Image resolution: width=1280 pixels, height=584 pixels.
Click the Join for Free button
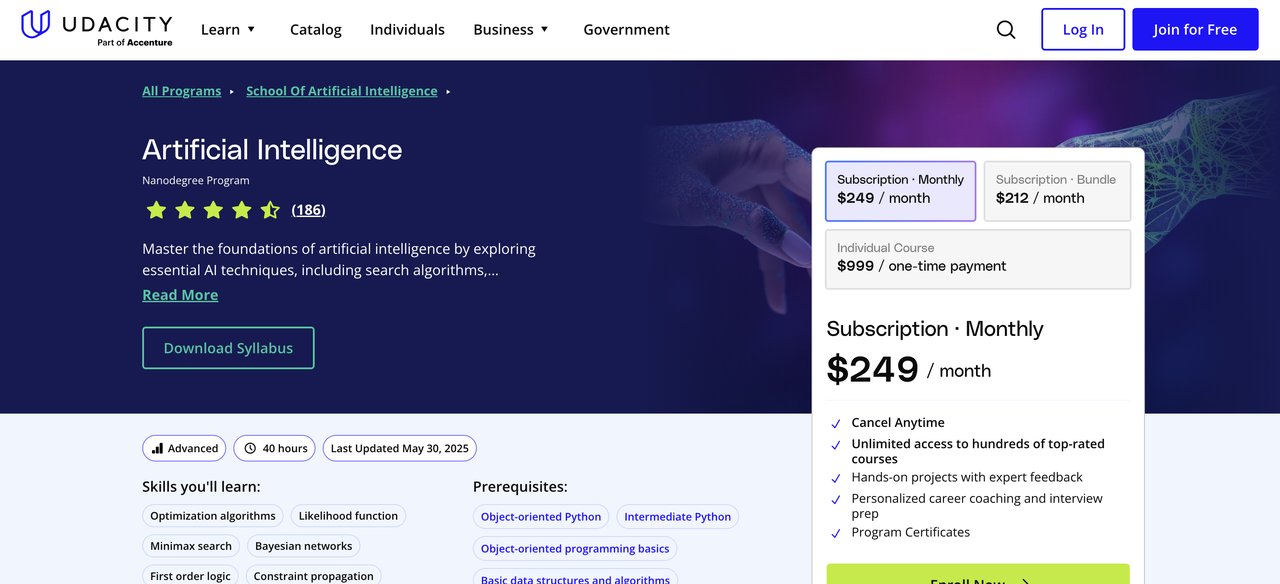point(1195,29)
